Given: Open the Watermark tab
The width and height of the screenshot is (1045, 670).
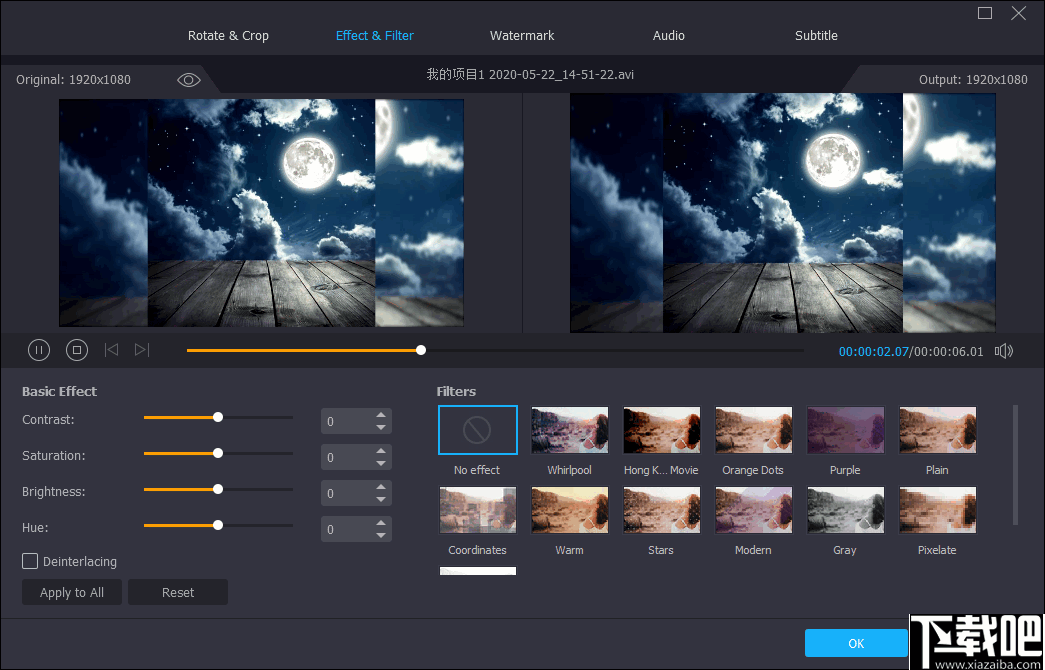Looking at the screenshot, I should point(522,36).
